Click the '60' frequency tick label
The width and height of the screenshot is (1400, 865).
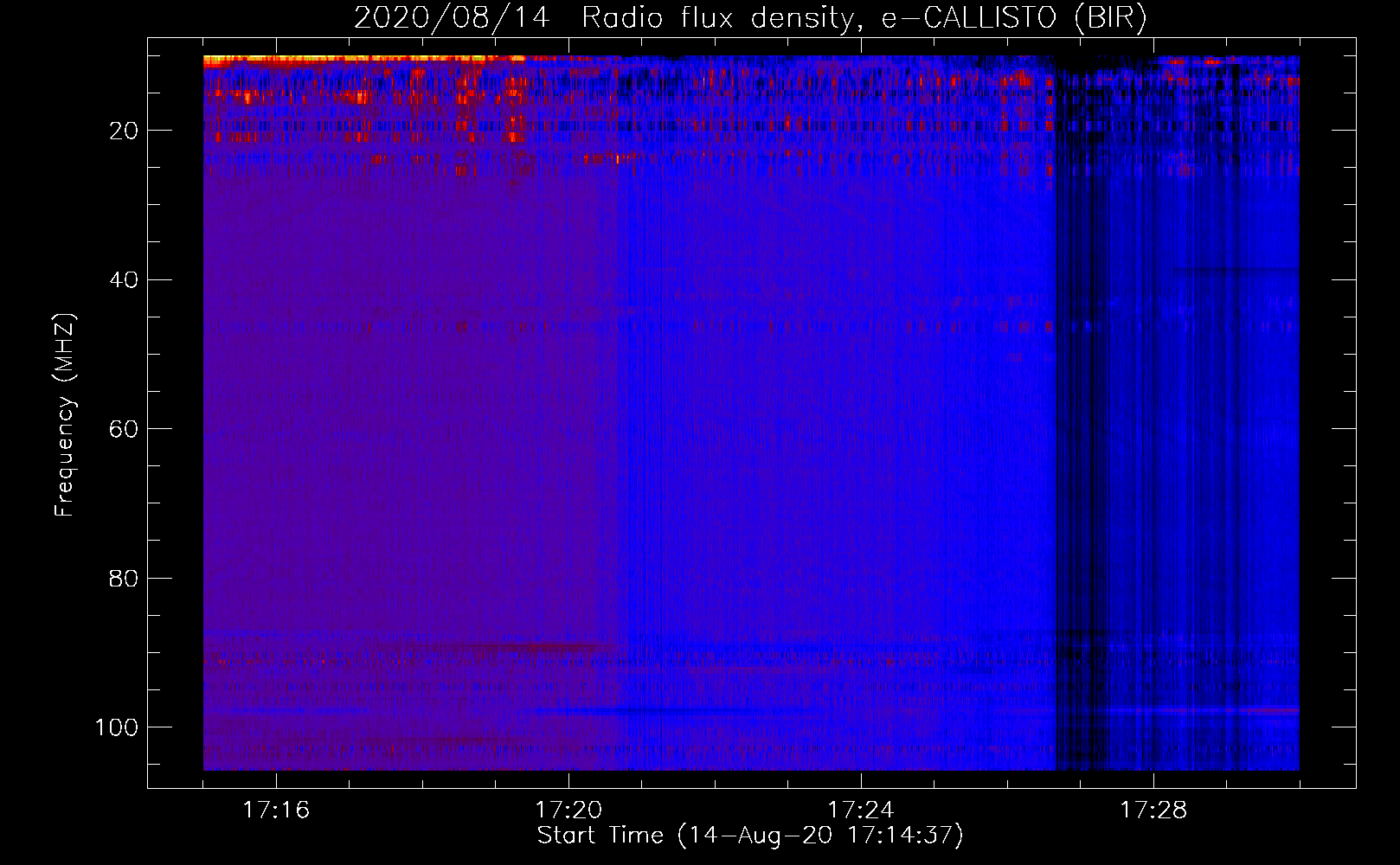(x=125, y=429)
